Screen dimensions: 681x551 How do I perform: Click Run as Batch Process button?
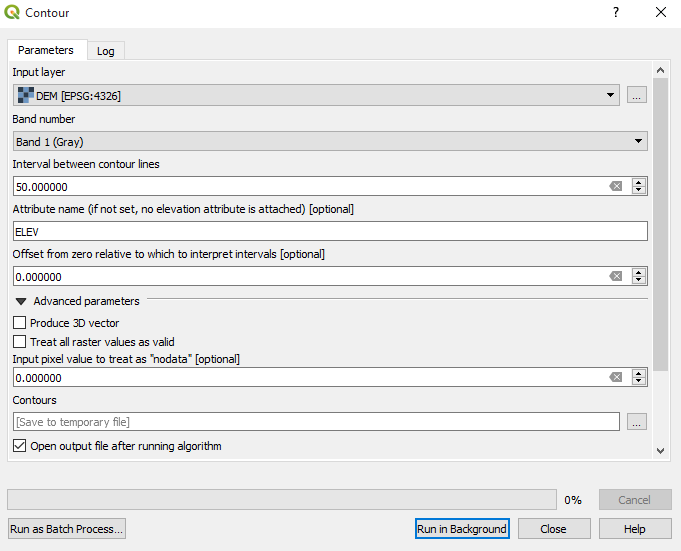coord(67,529)
